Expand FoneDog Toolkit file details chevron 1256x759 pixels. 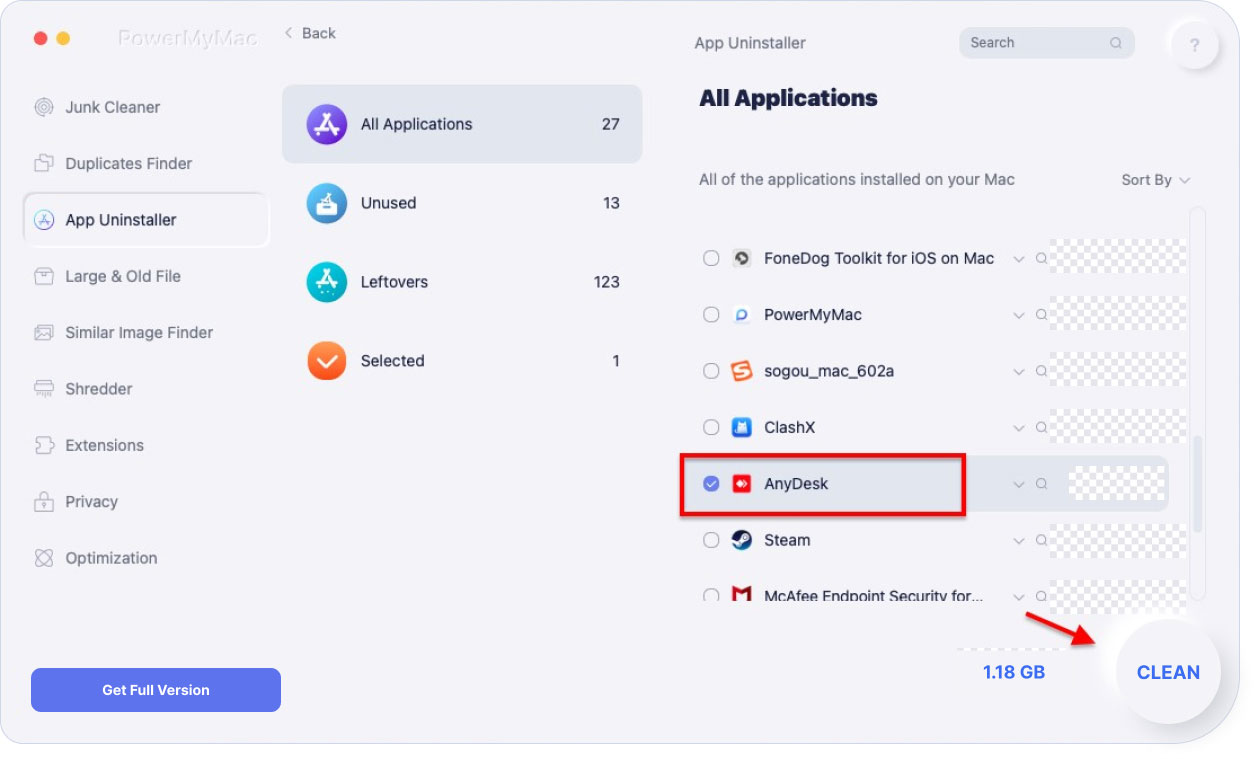pyautogui.click(x=1019, y=259)
